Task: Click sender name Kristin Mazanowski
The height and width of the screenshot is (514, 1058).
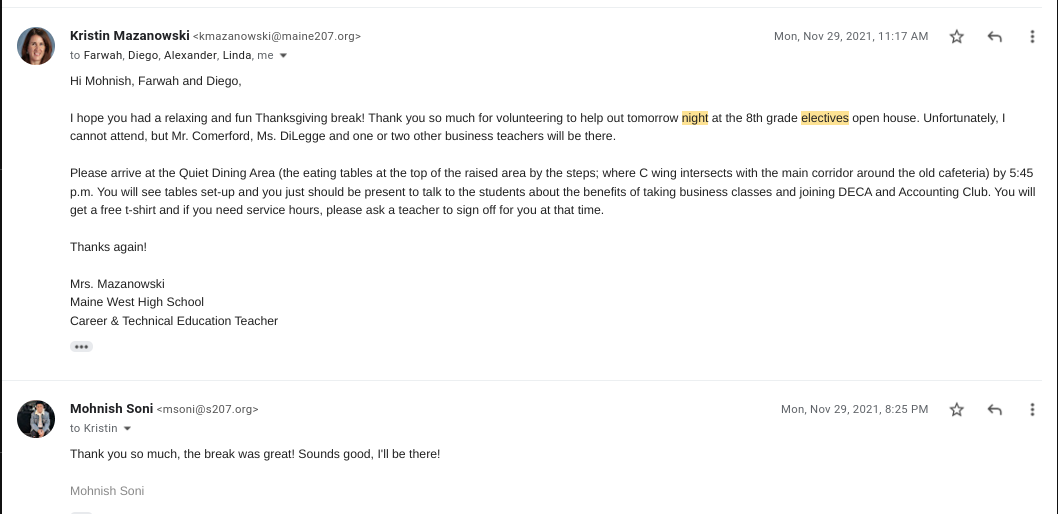Action: (129, 36)
